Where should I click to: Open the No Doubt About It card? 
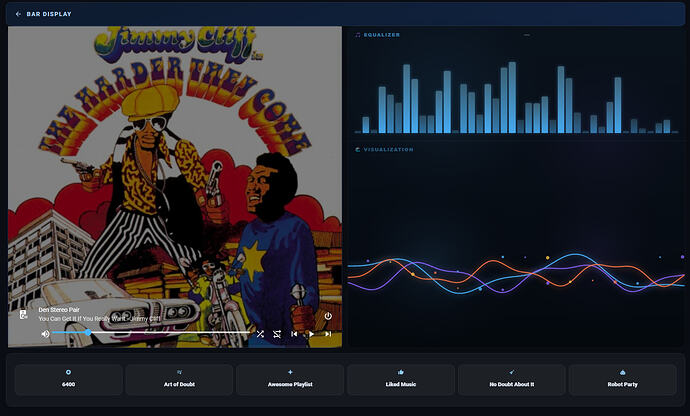click(x=512, y=379)
